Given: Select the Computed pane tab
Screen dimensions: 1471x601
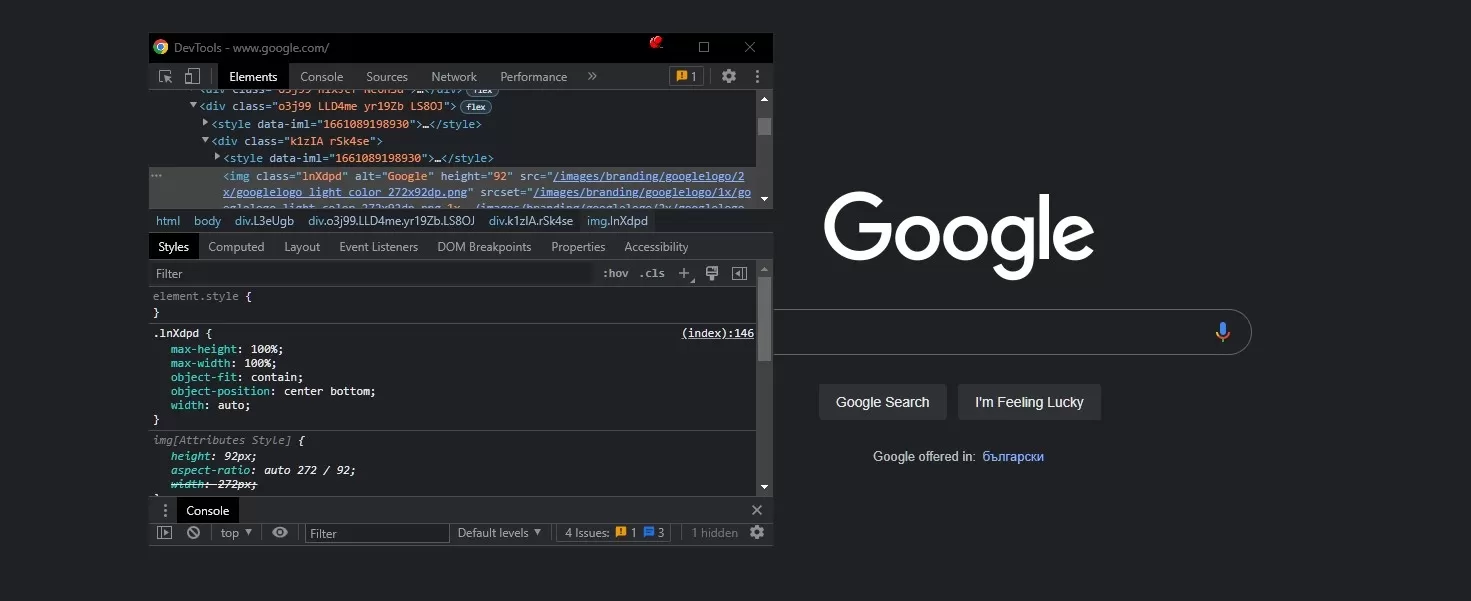Looking at the screenshot, I should pyautogui.click(x=236, y=247).
